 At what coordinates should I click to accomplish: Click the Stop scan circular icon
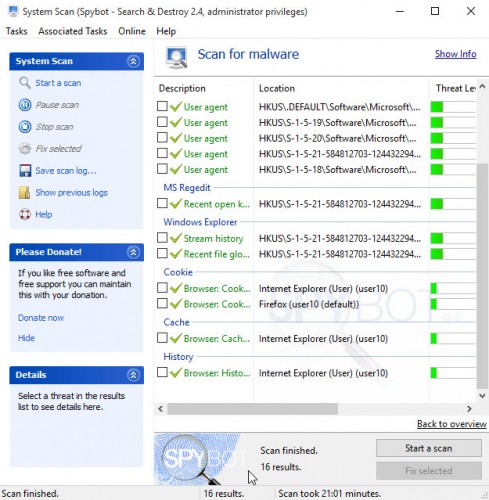coord(25,127)
